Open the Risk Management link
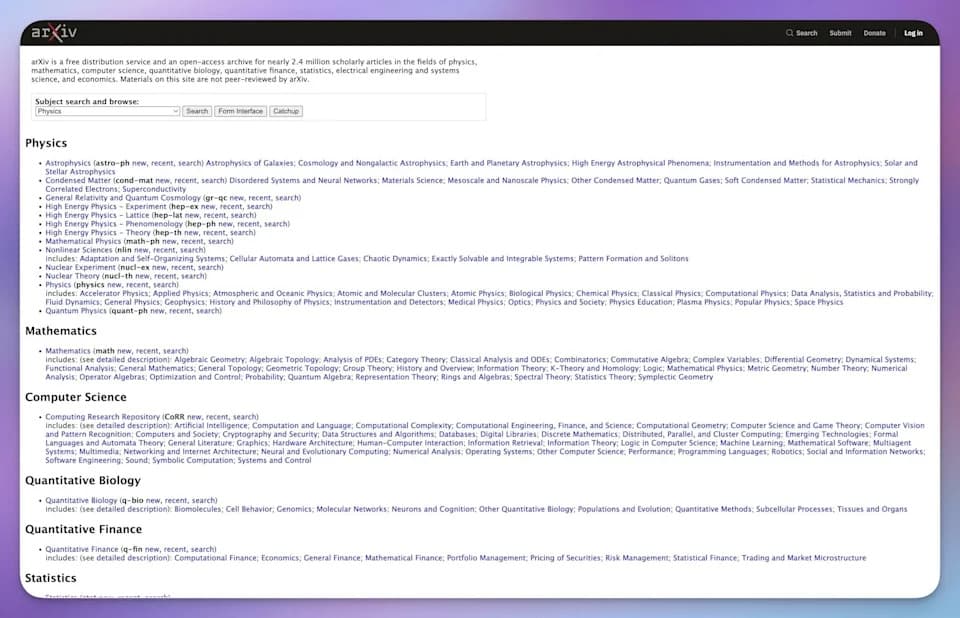 coord(637,558)
